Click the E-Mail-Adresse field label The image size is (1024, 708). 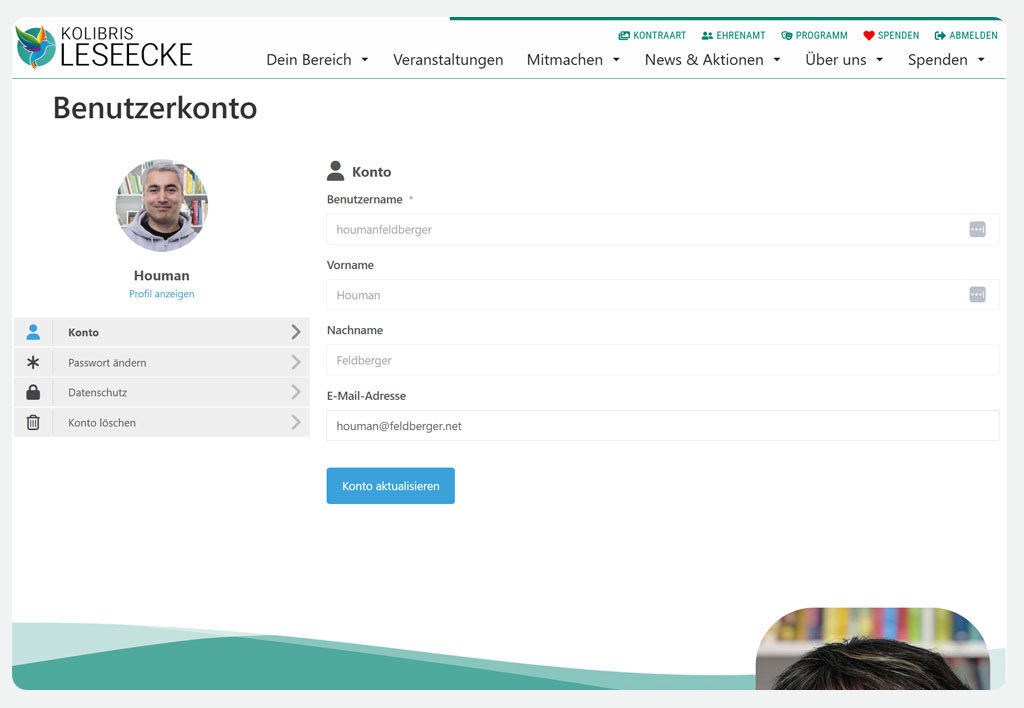point(366,396)
